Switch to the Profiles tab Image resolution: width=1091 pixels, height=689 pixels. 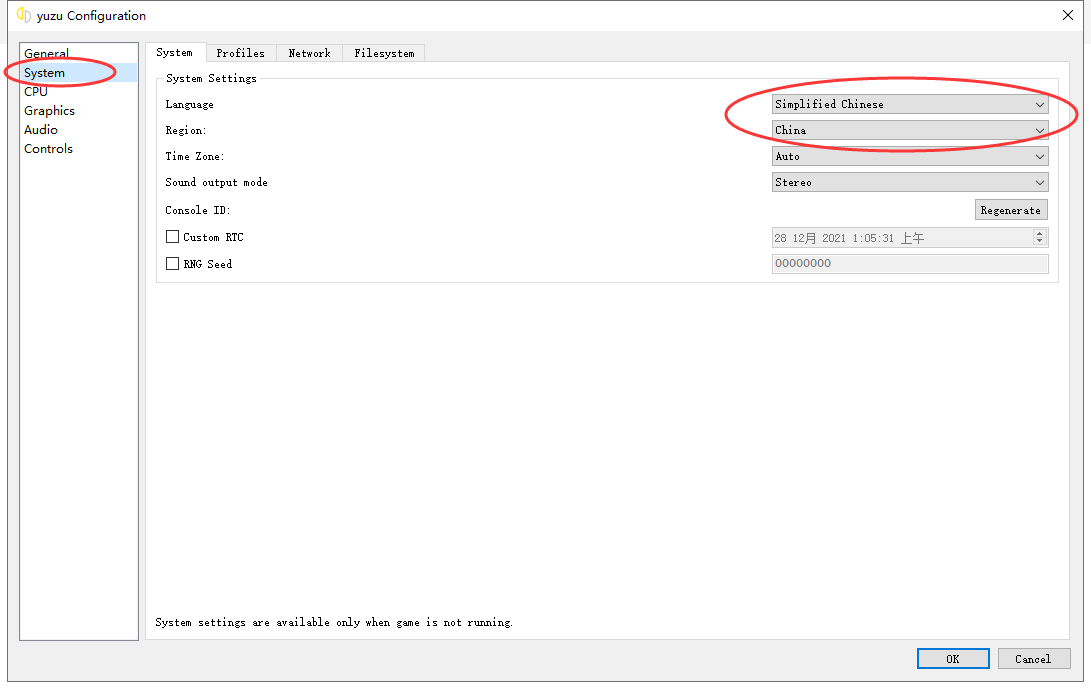[240, 53]
